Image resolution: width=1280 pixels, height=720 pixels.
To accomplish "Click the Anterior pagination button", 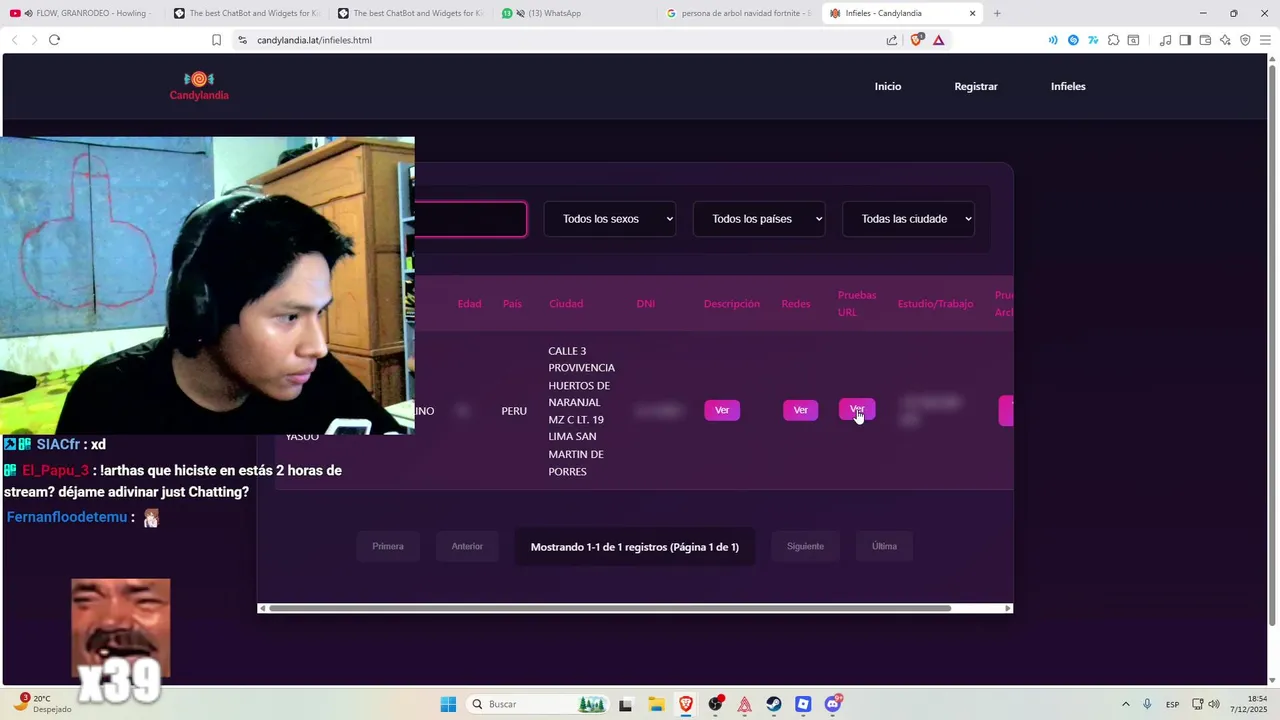I will click(467, 546).
